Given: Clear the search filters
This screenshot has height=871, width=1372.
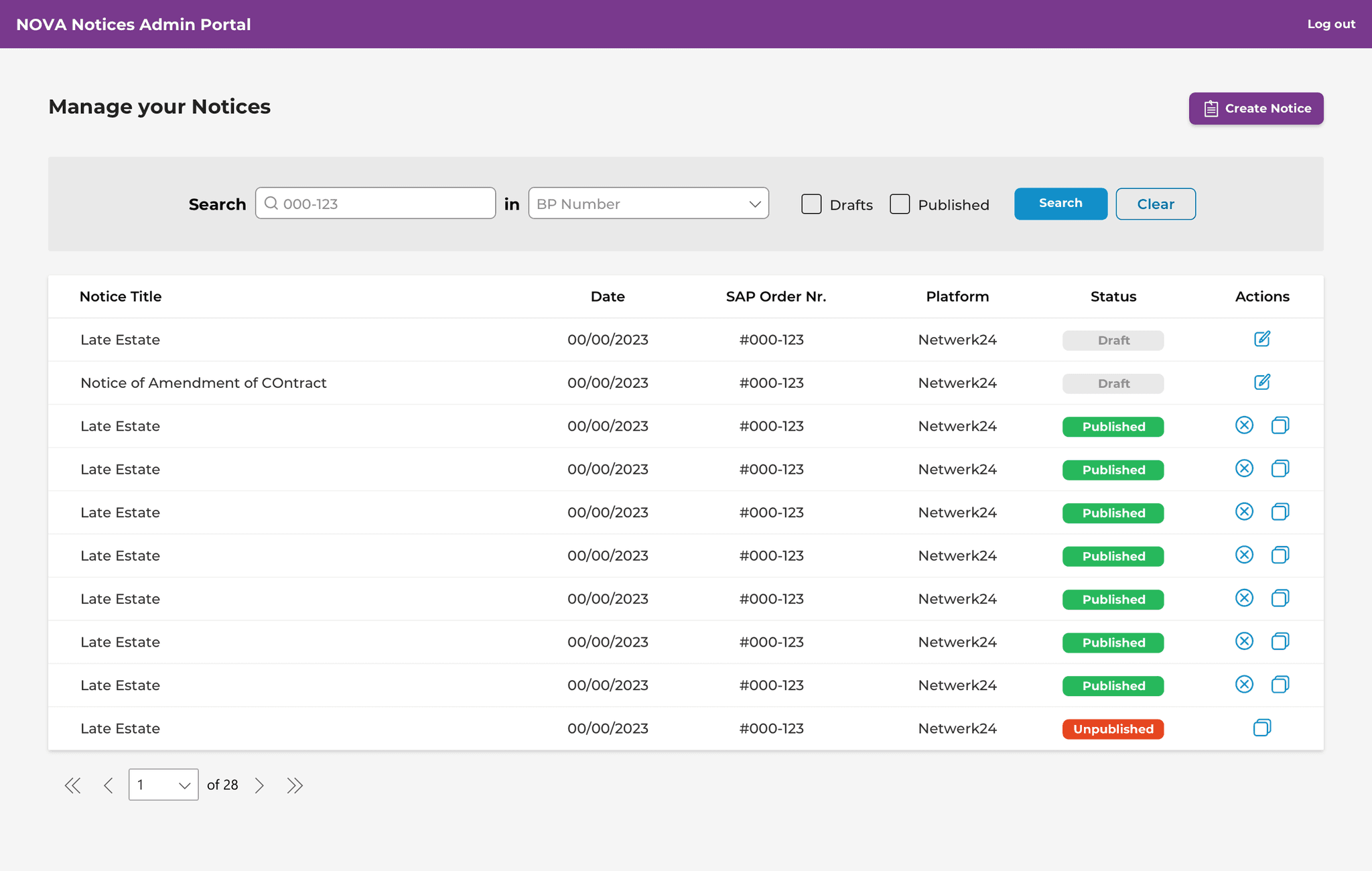Looking at the screenshot, I should click(x=1155, y=204).
